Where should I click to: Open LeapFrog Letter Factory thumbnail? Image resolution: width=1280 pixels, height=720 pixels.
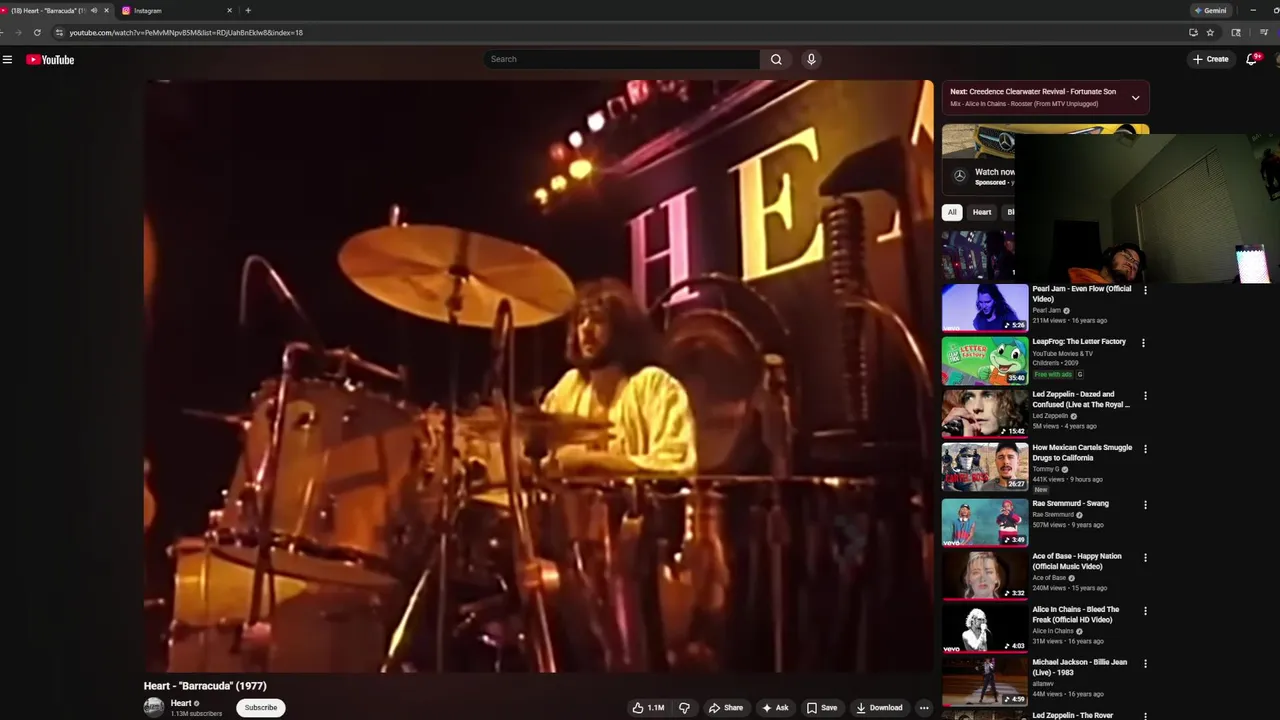click(x=985, y=360)
